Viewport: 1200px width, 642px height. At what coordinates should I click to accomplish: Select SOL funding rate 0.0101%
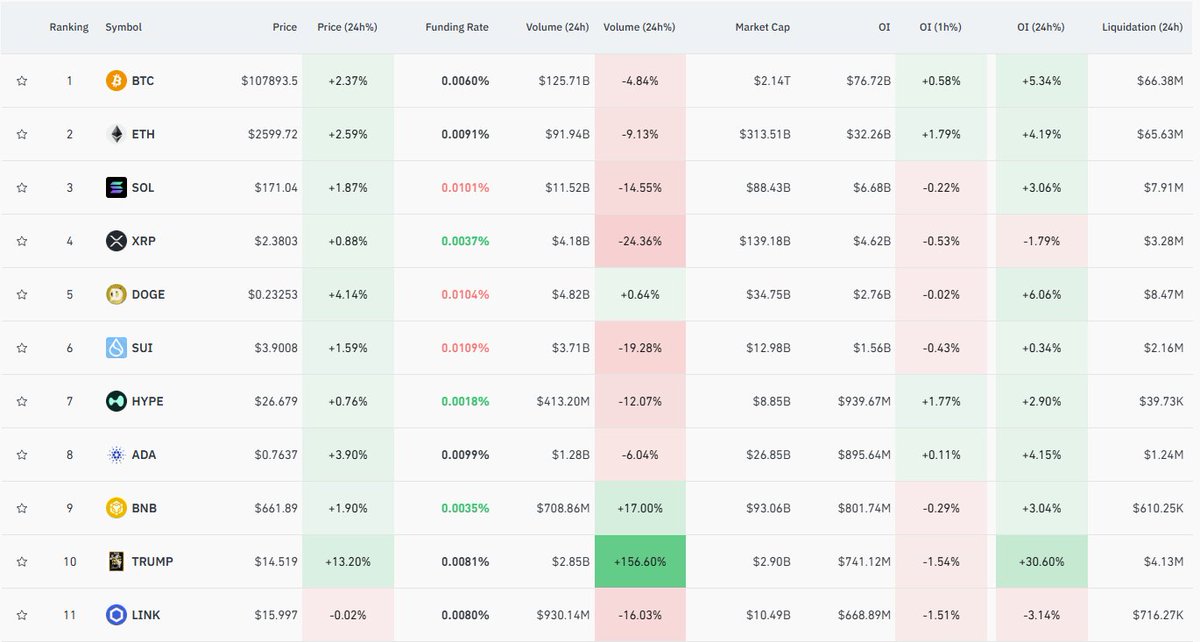[x=465, y=188]
